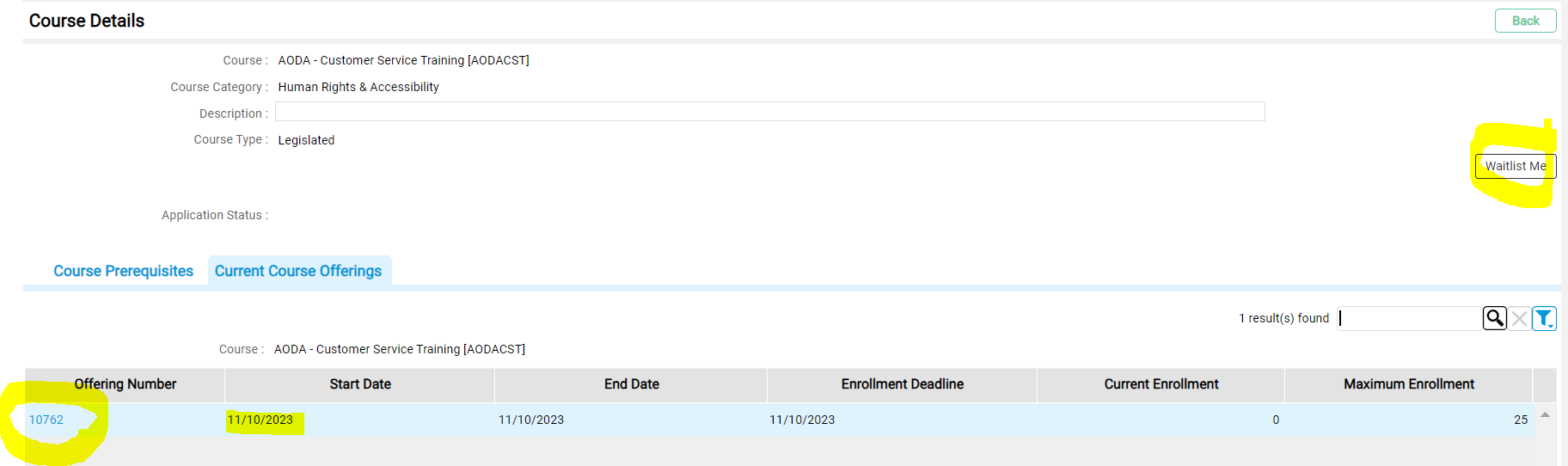Sort by the Enrollment Deadline column header

pyautogui.click(x=903, y=384)
